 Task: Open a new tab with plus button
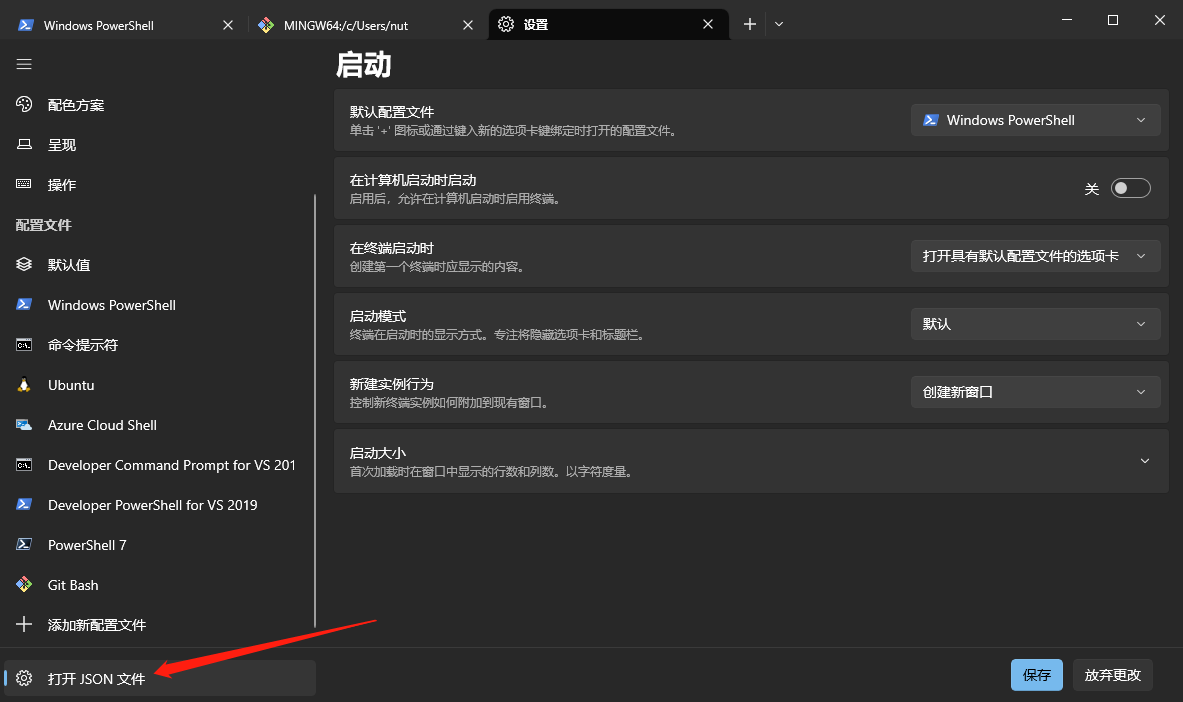coord(749,24)
